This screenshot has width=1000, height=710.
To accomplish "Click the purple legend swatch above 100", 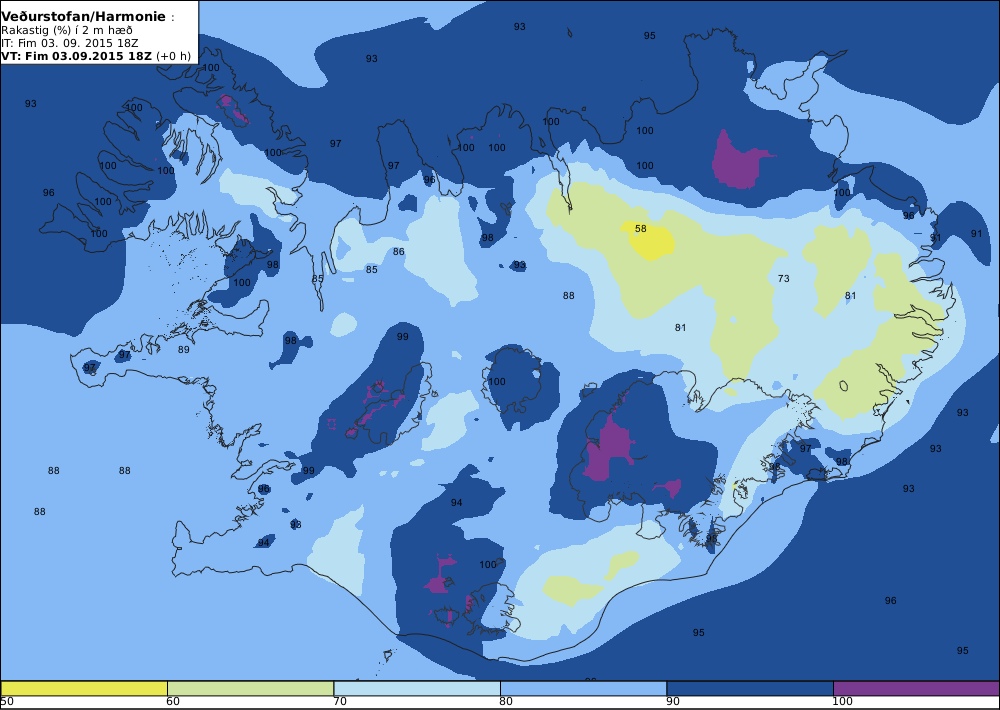I will pos(916,688).
